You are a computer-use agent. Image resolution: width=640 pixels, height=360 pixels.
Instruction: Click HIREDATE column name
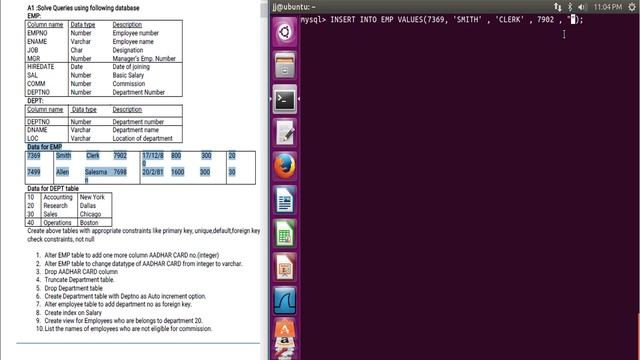pyautogui.click(x=40, y=67)
